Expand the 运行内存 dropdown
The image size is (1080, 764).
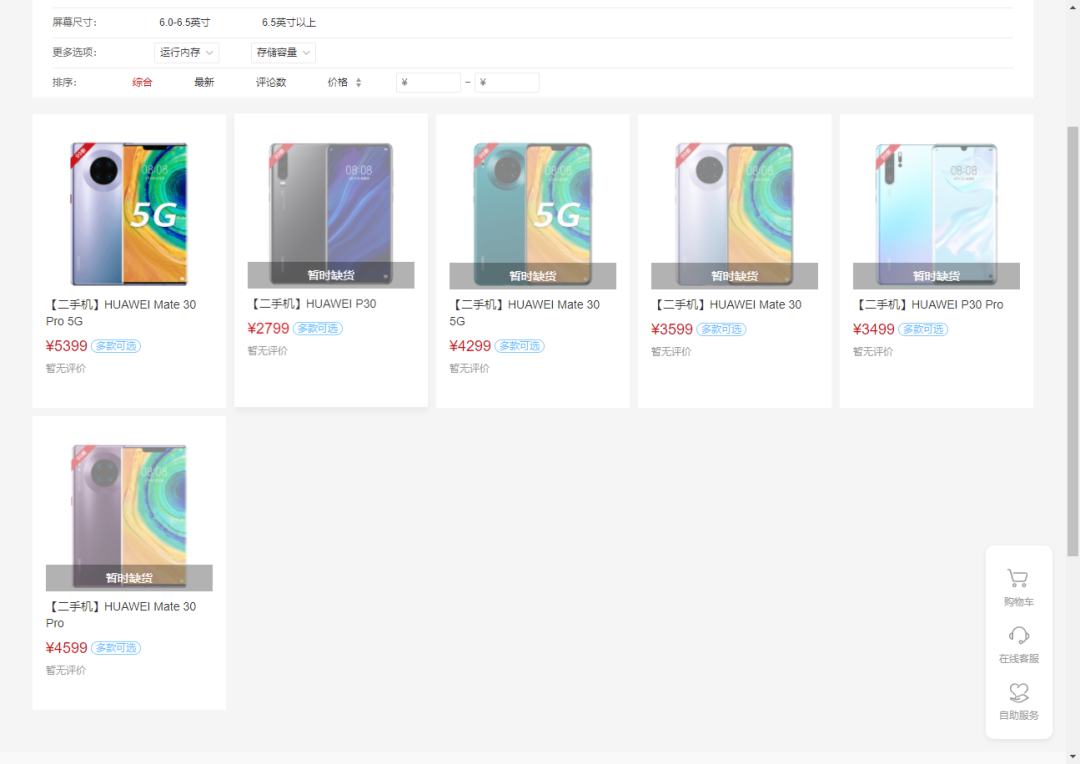[187, 52]
